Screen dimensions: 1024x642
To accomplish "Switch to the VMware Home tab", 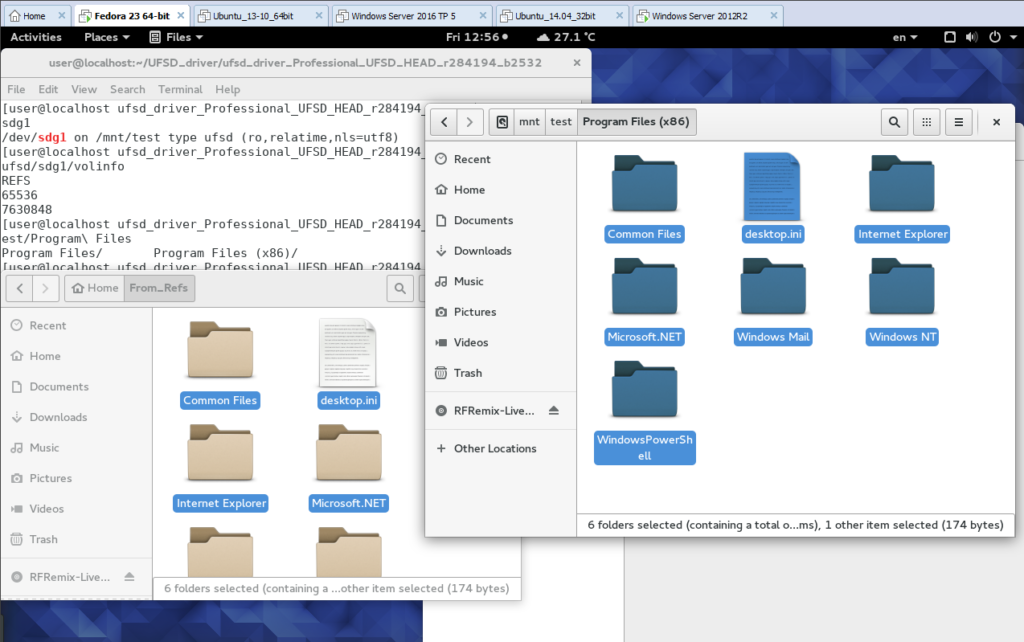I will [37, 16].
